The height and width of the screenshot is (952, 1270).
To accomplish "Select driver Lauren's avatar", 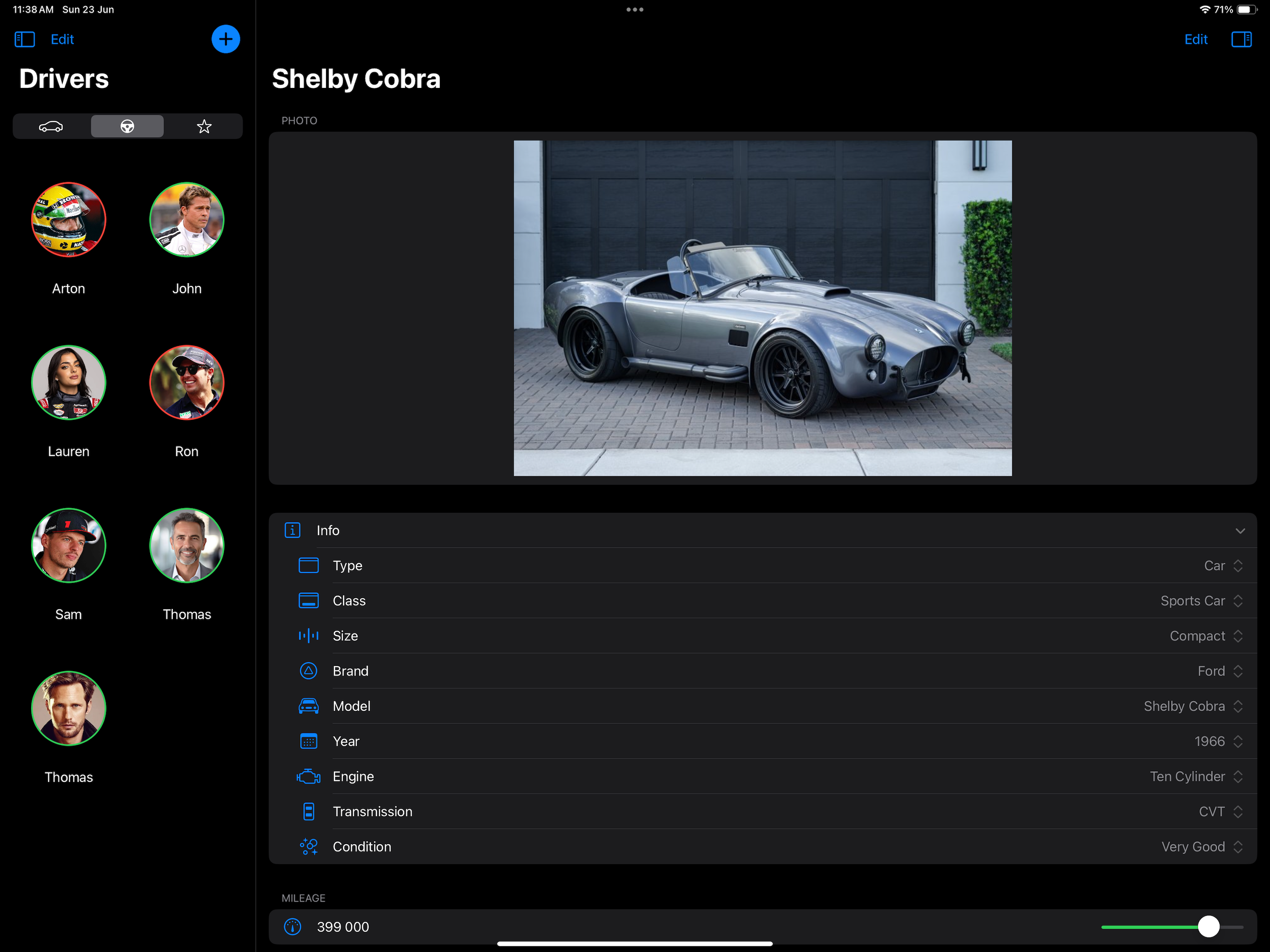I will point(68,383).
